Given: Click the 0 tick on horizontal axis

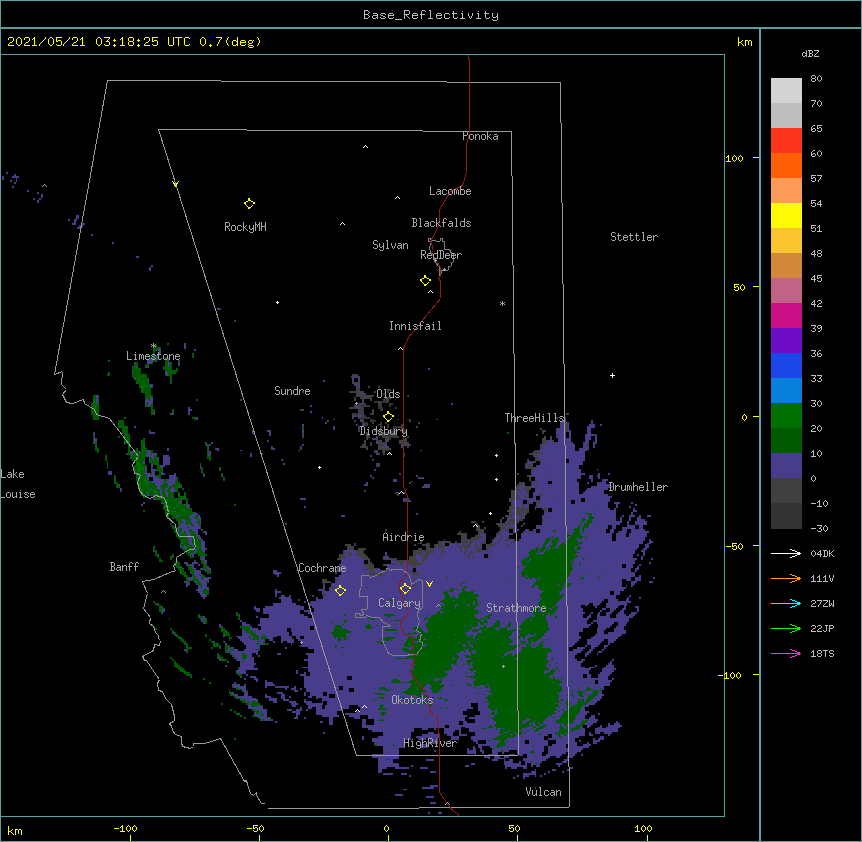Looking at the screenshot, I should click(x=386, y=828).
